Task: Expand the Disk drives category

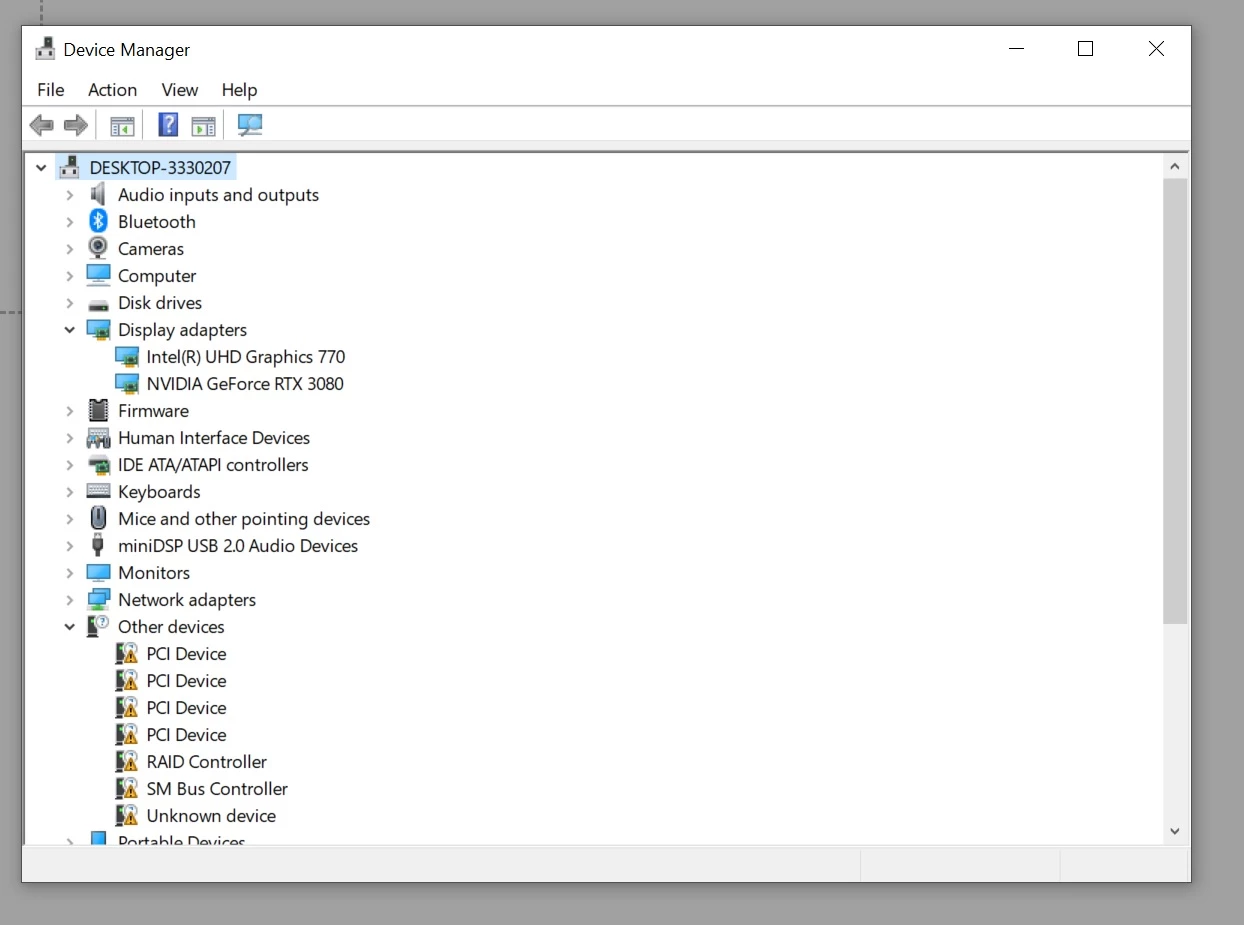Action: 70,303
